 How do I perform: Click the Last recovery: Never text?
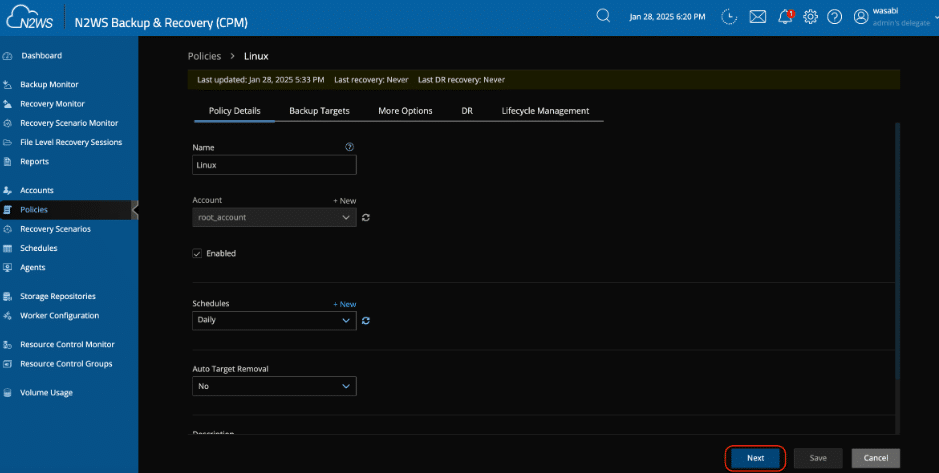[x=371, y=80]
